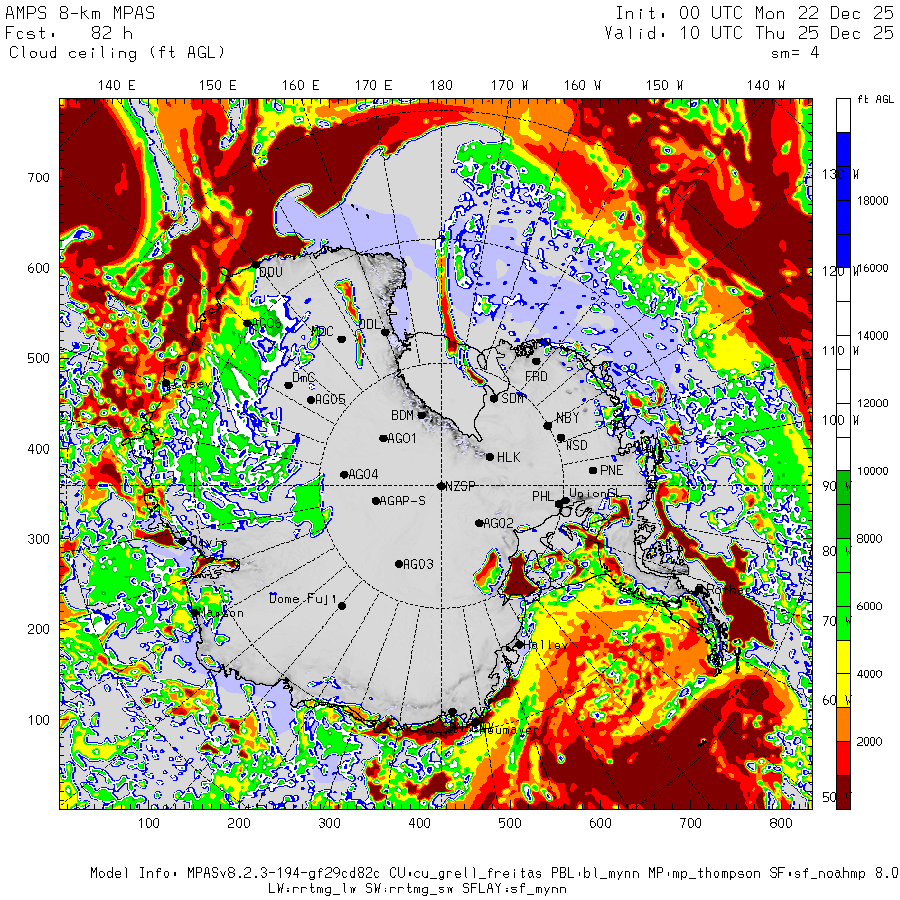Click the yellow legend swatch near 4000
This screenshot has width=900, height=900.
843,674
